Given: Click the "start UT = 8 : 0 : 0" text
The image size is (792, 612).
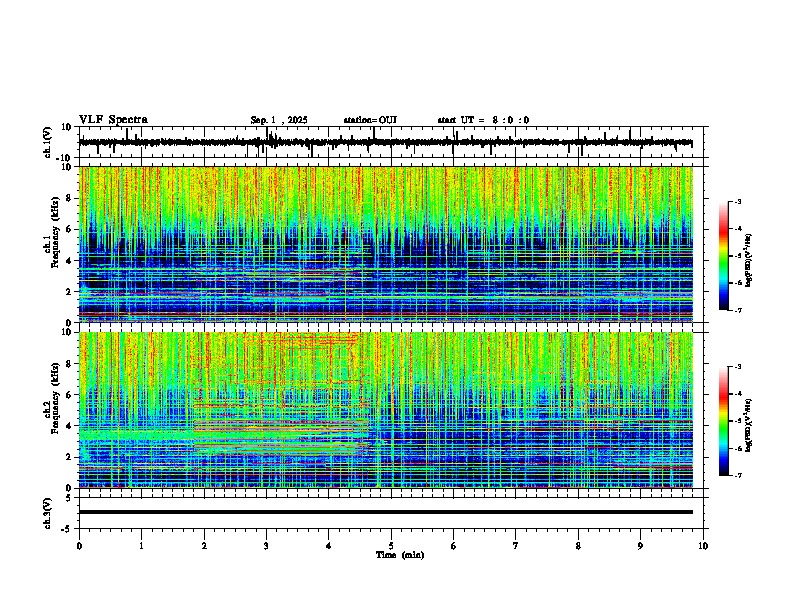Looking at the screenshot, I should click(x=483, y=120).
